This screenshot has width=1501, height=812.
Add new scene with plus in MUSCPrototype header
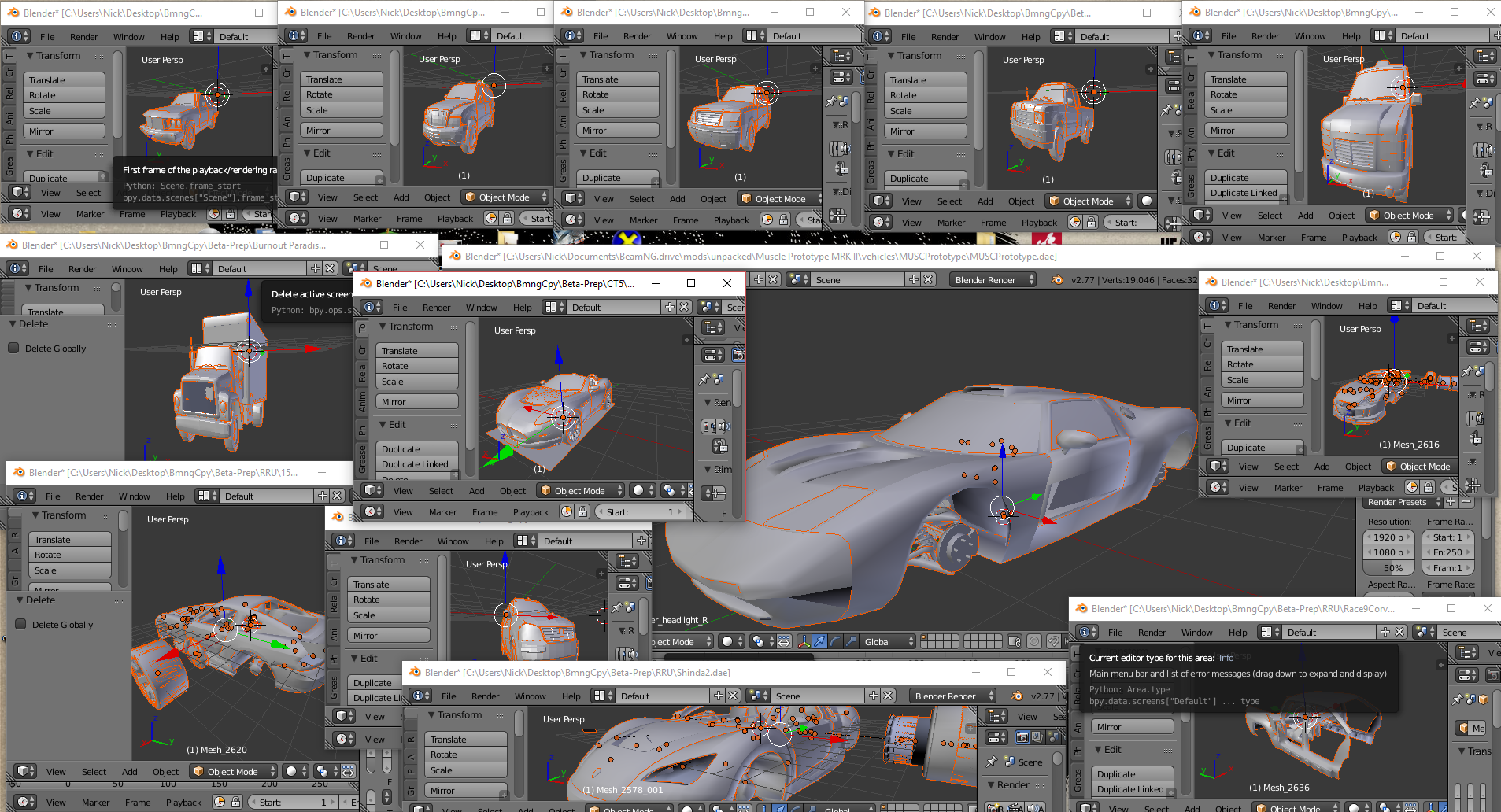[914, 279]
